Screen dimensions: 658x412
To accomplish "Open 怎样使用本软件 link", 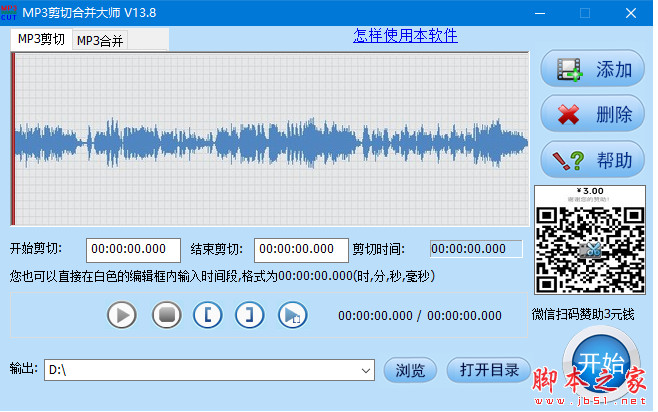I will point(405,35).
